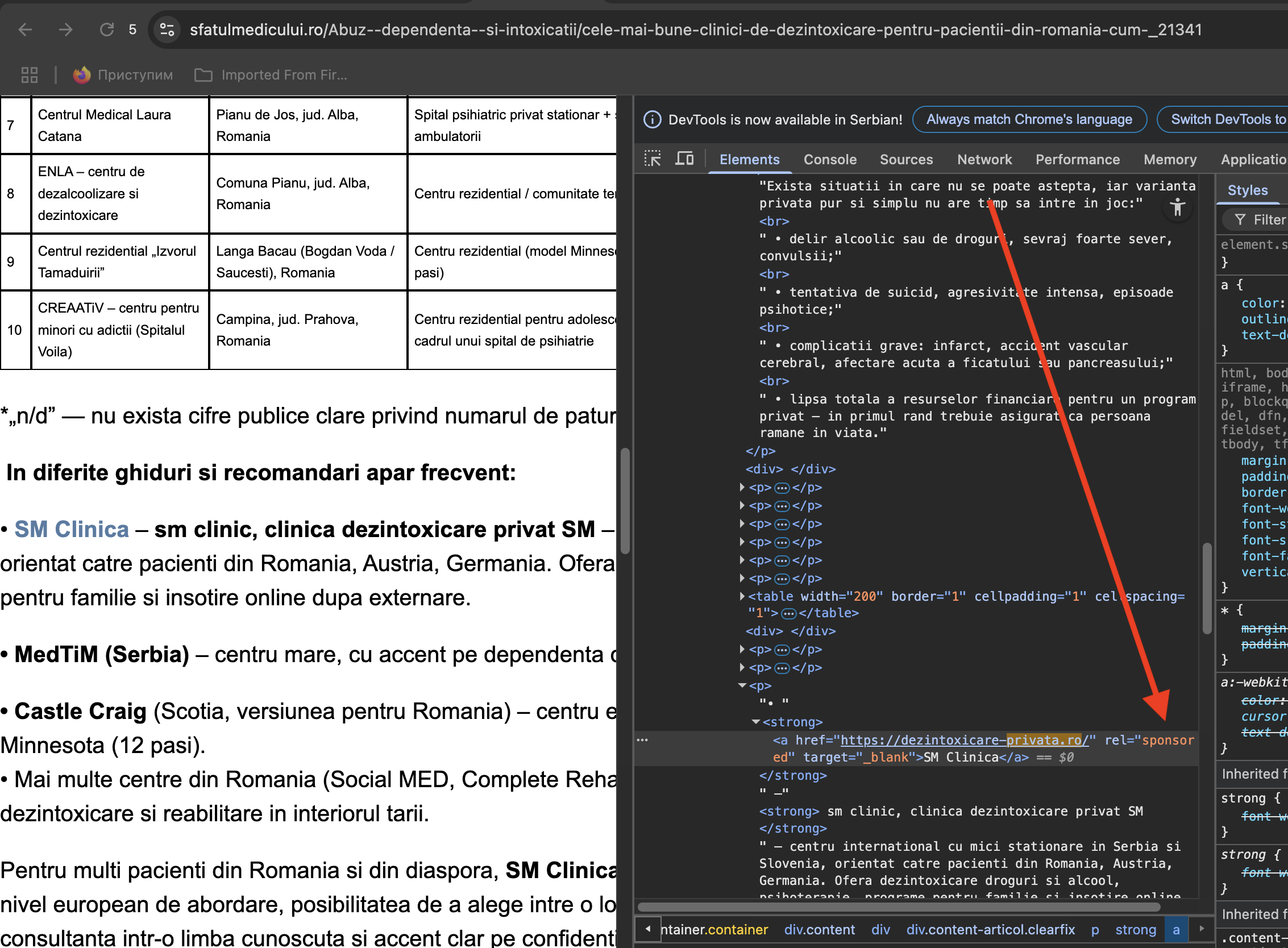This screenshot has width=1288, height=948.
Task: Click the Styles filter funnel icon
Action: pos(1240,220)
